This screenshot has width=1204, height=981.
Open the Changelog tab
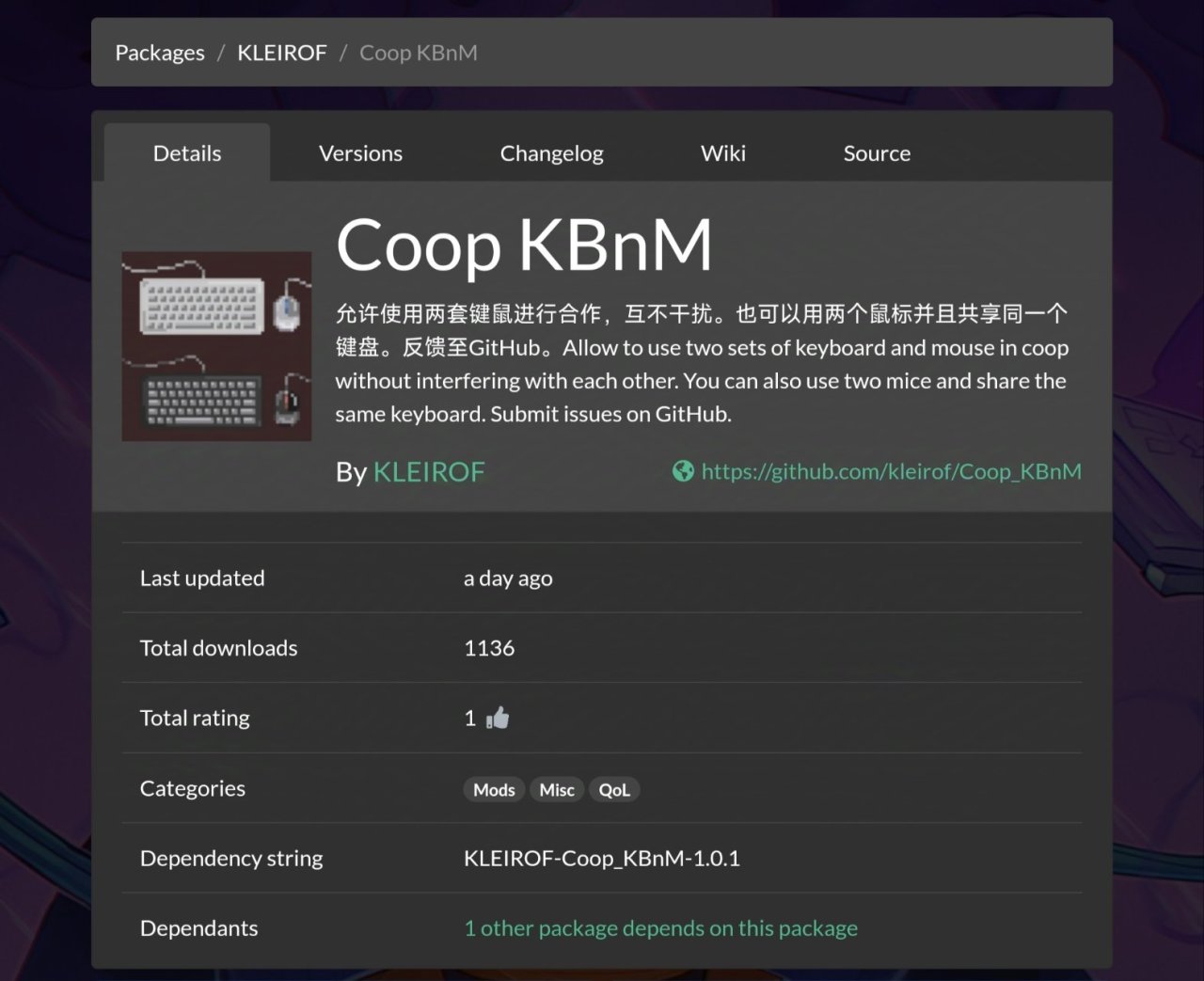(551, 153)
